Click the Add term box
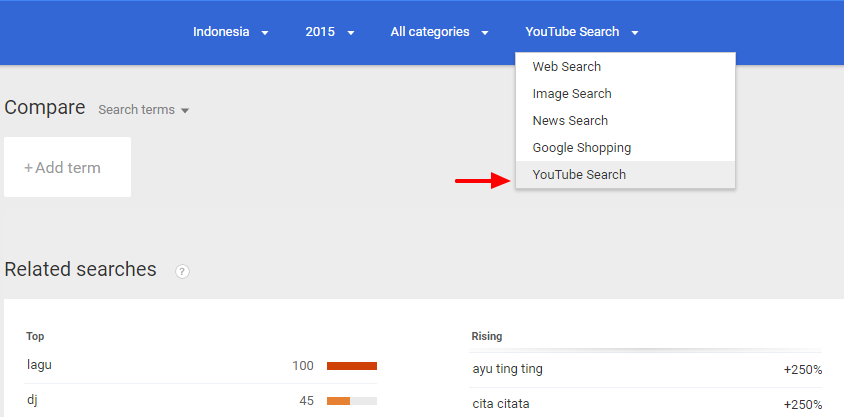Image resolution: width=844 pixels, height=417 pixels. pyautogui.click(x=67, y=167)
